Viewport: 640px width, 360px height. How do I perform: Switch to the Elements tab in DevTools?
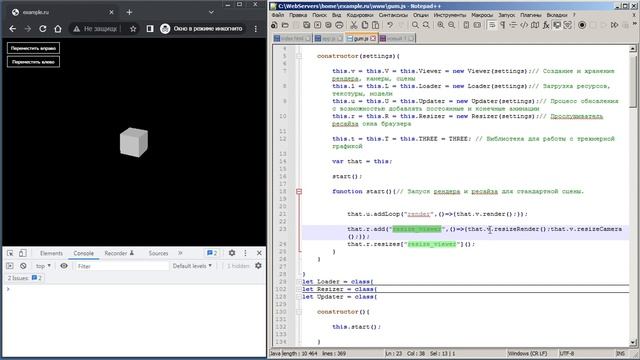coord(51,253)
